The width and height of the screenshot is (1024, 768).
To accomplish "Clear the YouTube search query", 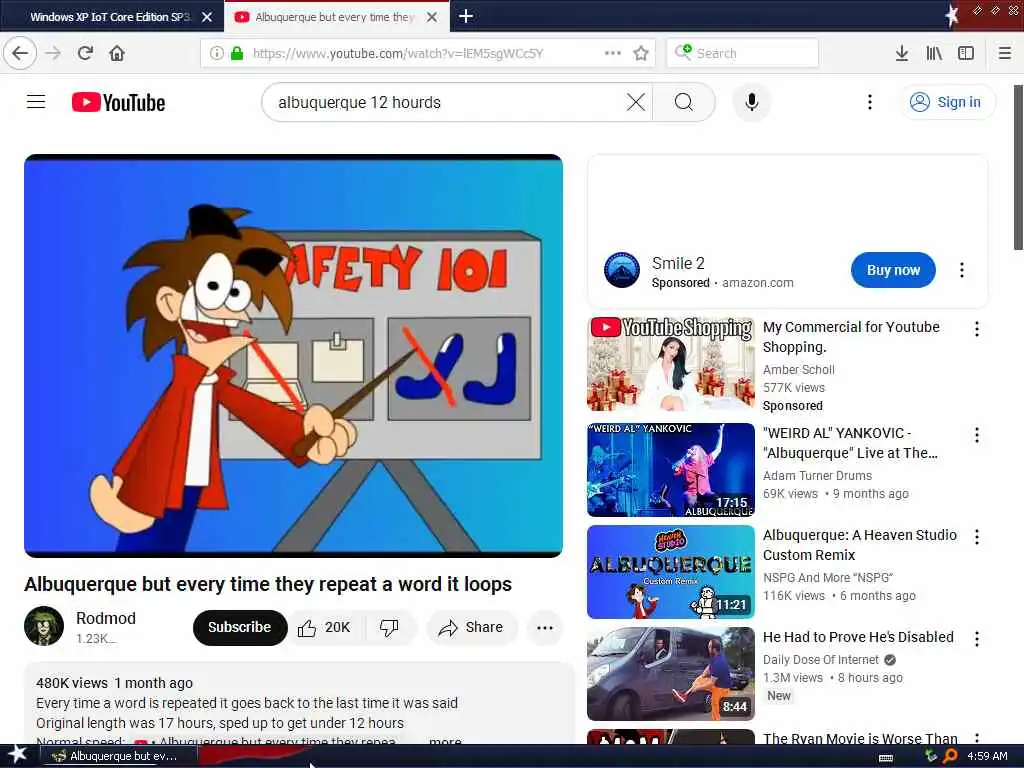I will tap(635, 102).
